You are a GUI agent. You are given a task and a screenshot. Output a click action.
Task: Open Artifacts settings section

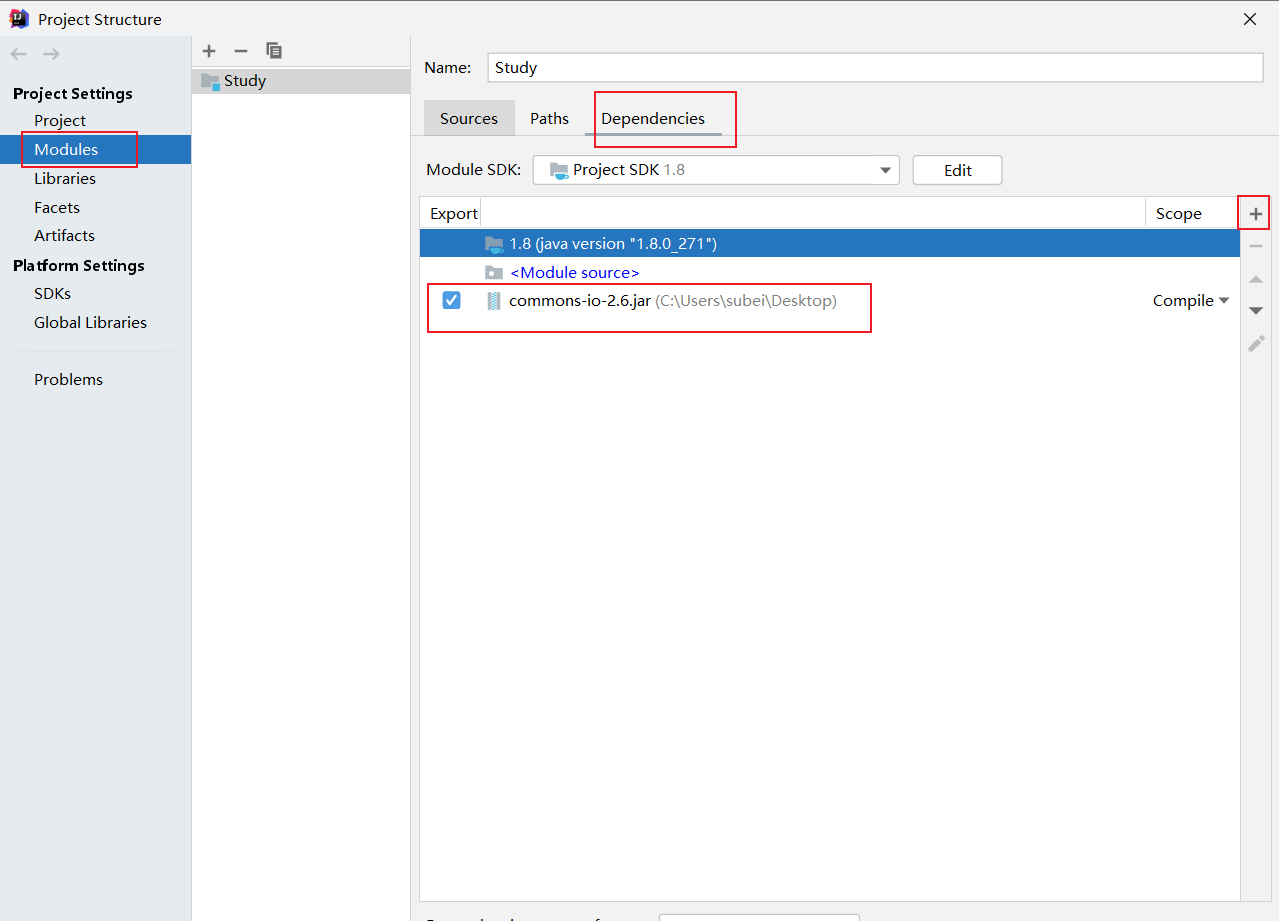[64, 235]
